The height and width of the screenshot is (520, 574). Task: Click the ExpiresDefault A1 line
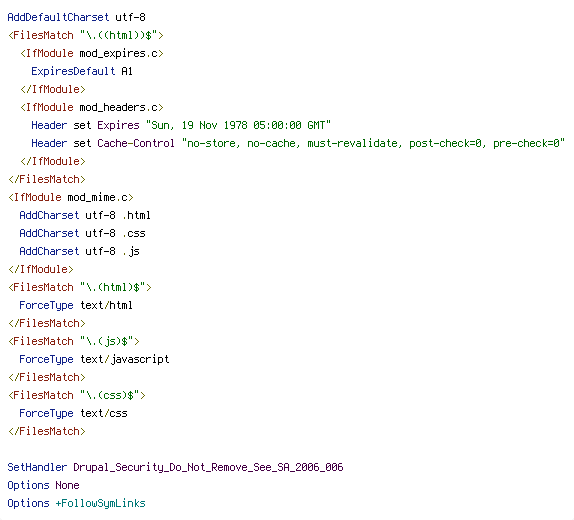pyautogui.click(x=82, y=71)
